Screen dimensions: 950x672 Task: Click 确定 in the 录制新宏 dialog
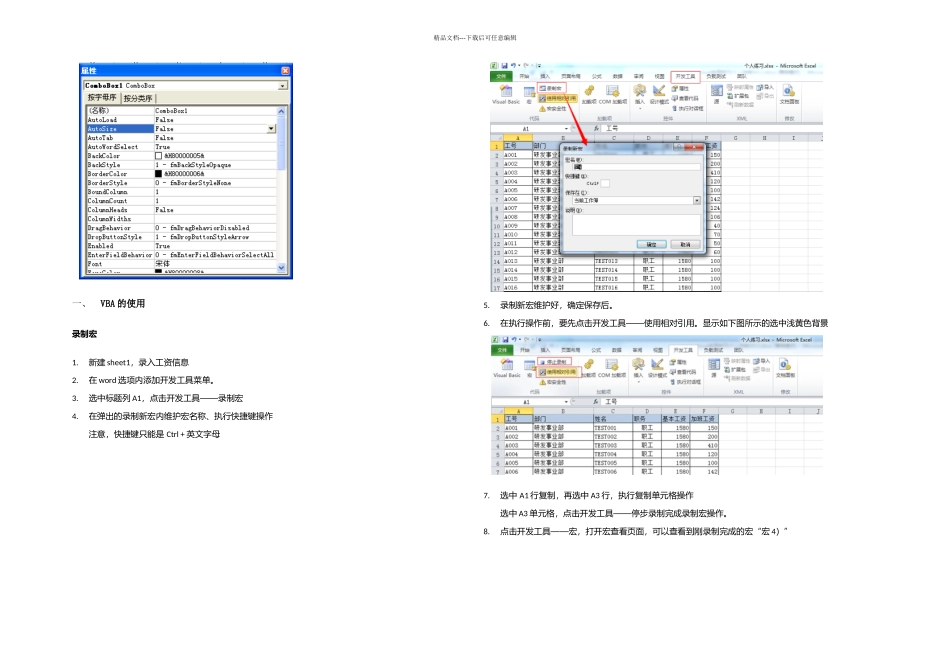point(651,244)
